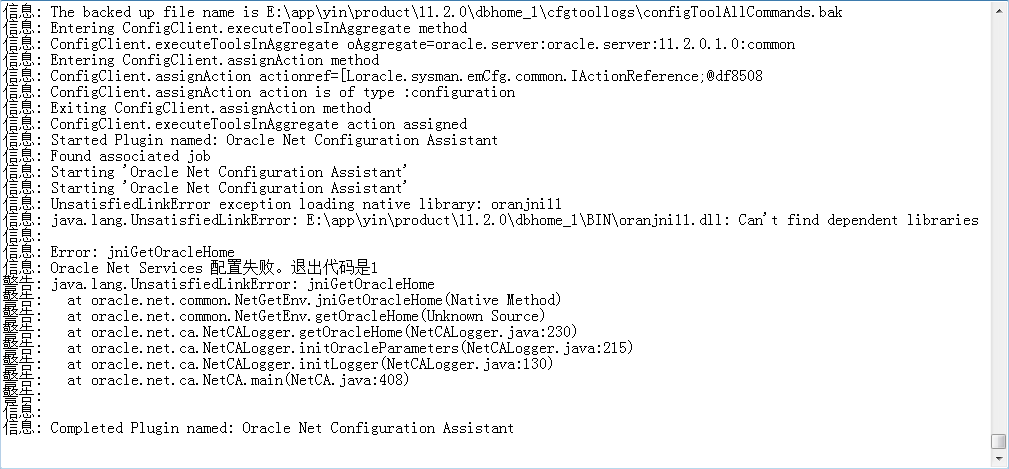This screenshot has height=469, width=1009.
Task: Click the NetCALogger.java:230 stack trace line
Action: 290,332
